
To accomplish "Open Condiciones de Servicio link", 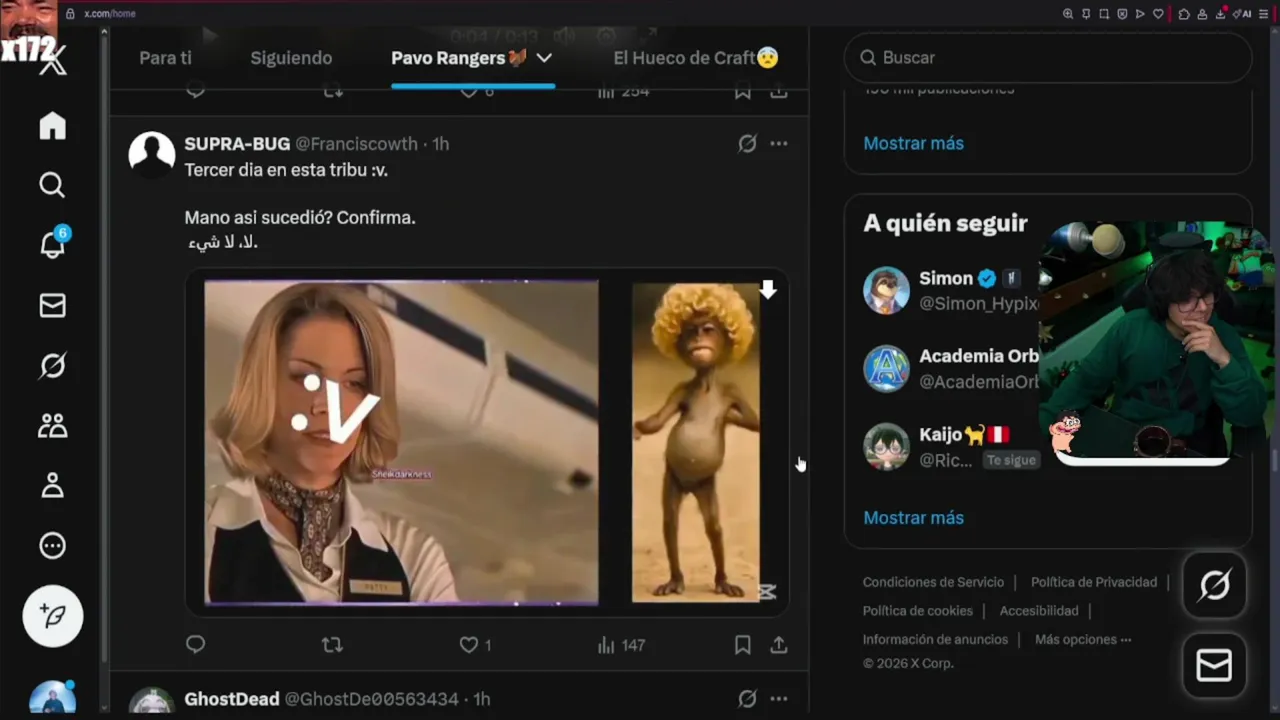I will point(933,582).
